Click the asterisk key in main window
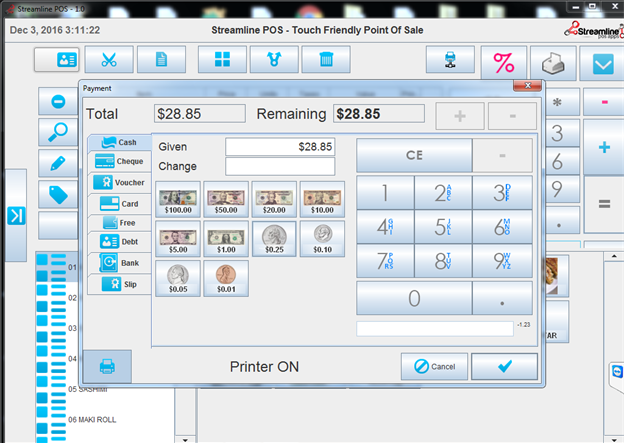 557,102
